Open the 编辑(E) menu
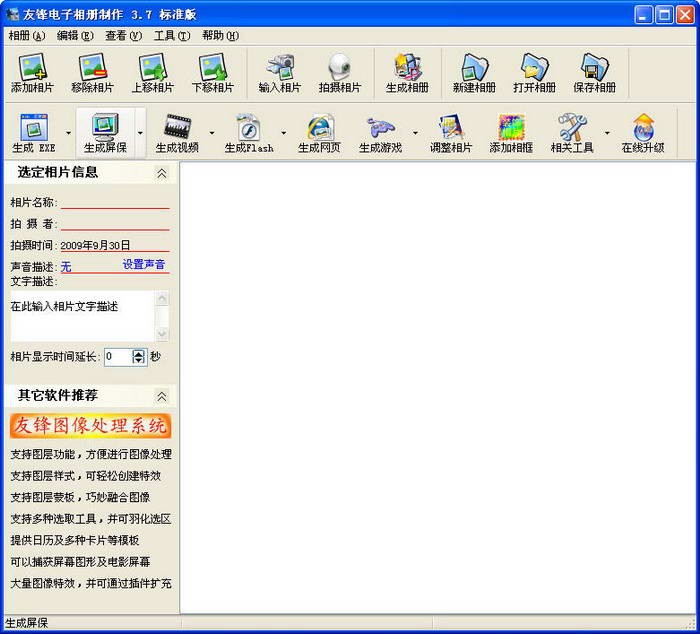The height and width of the screenshot is (634, 700). pyautogui.click(x=75, y=36)
